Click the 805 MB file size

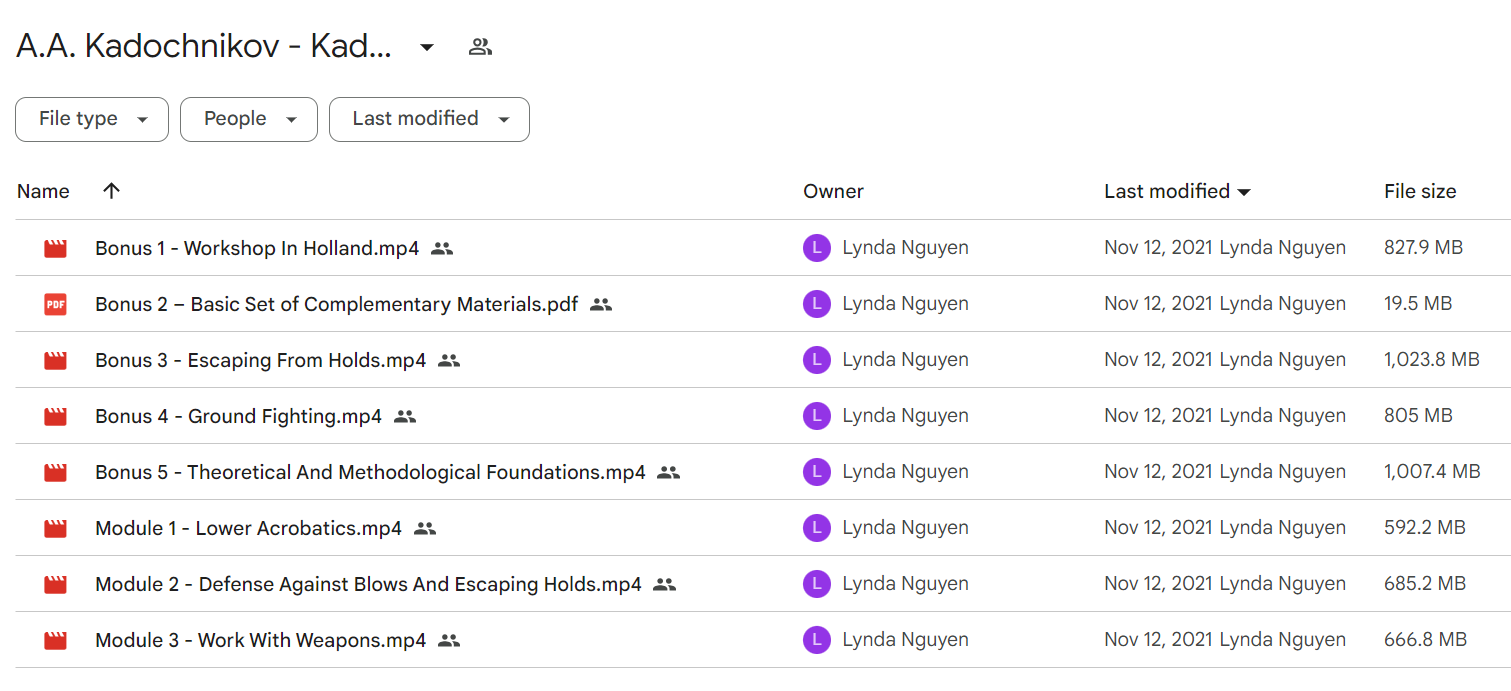coord(1418,416)
